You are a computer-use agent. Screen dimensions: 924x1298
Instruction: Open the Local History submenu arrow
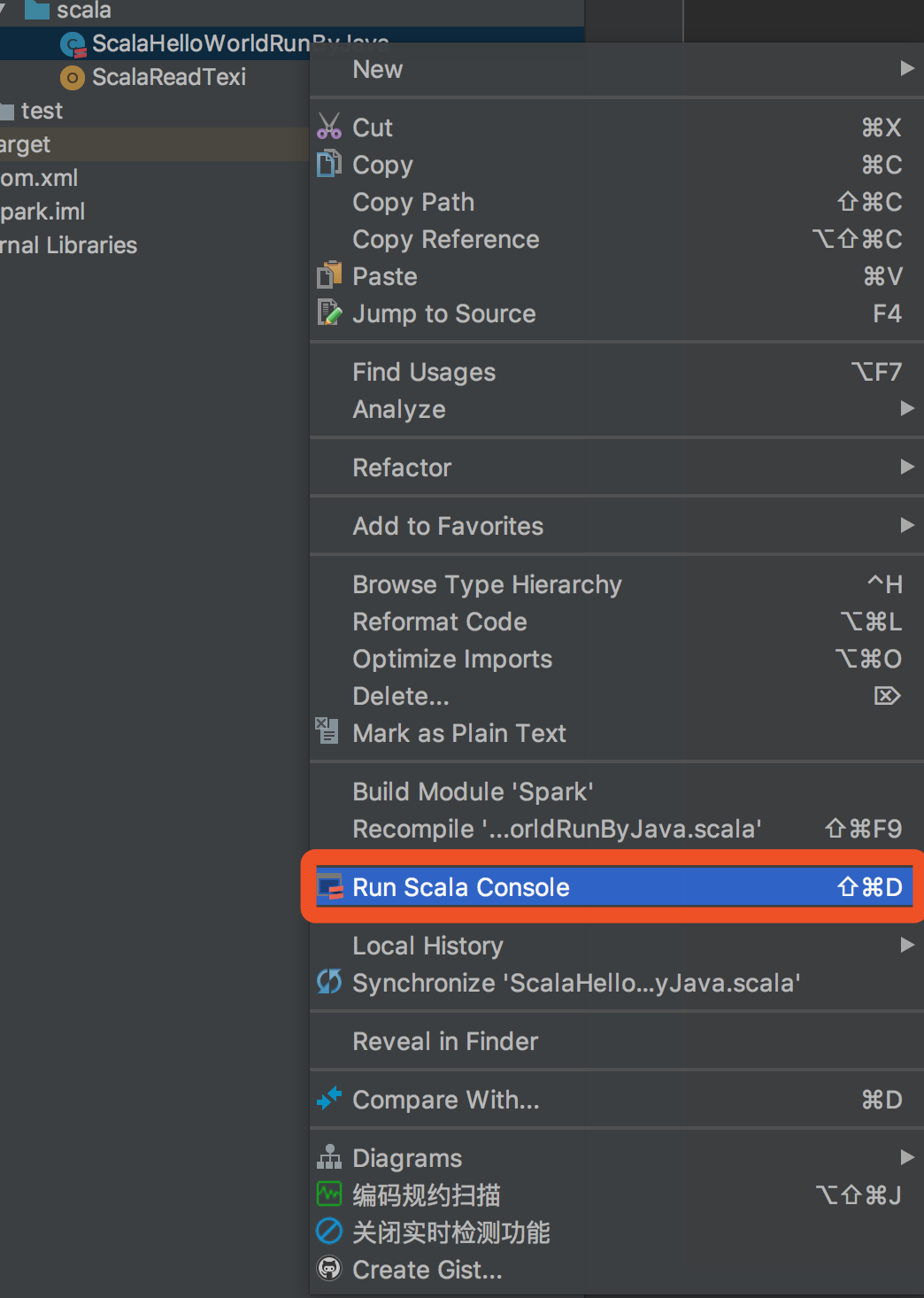pos(907,945)
